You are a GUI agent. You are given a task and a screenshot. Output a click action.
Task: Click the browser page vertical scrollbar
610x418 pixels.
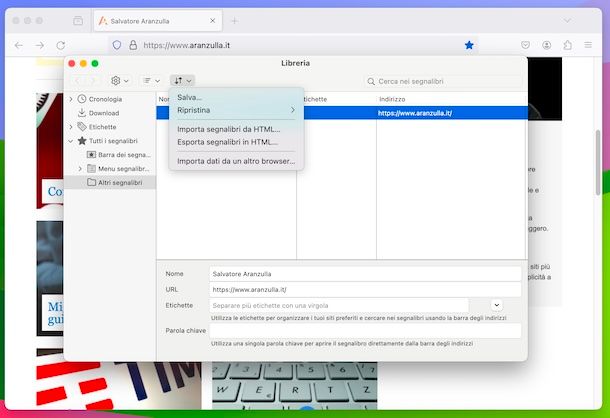tap(598, 163)
